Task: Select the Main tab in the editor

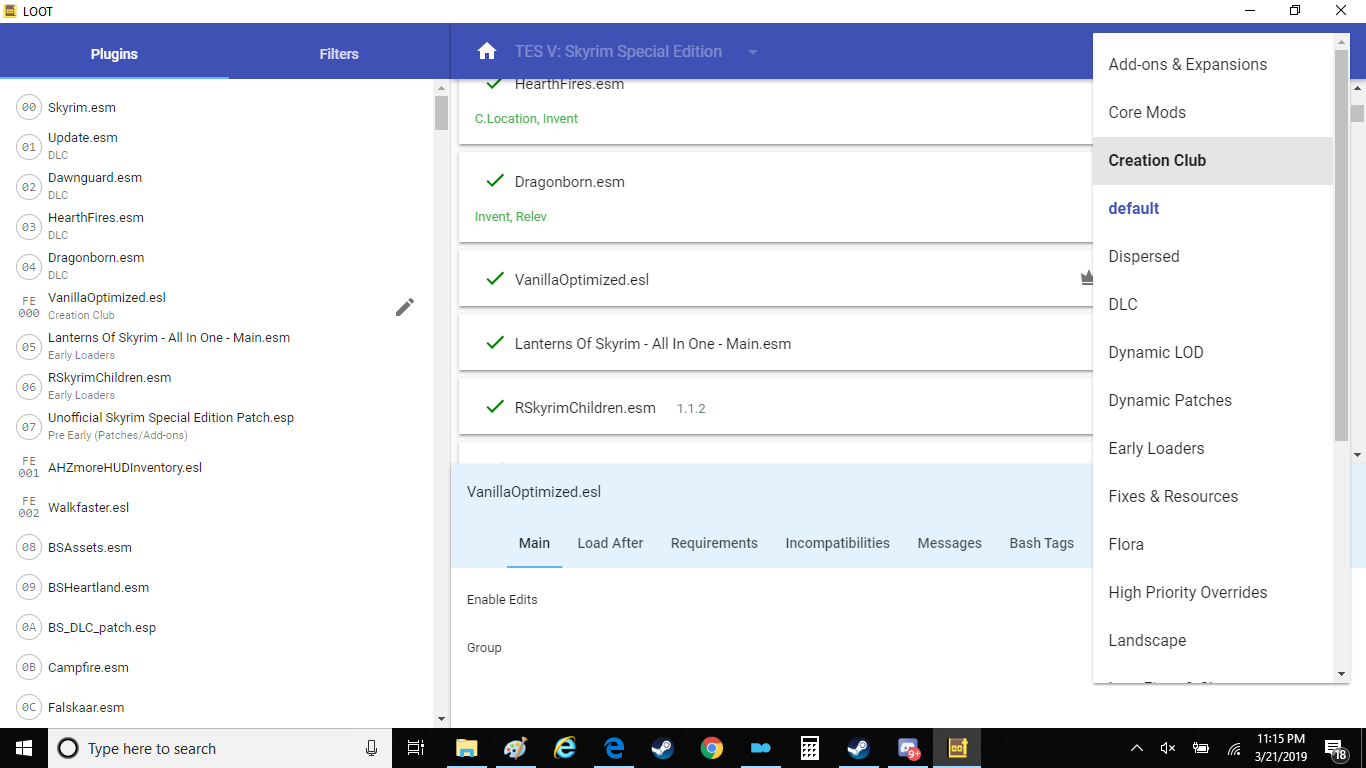Action: pos(534,543)
